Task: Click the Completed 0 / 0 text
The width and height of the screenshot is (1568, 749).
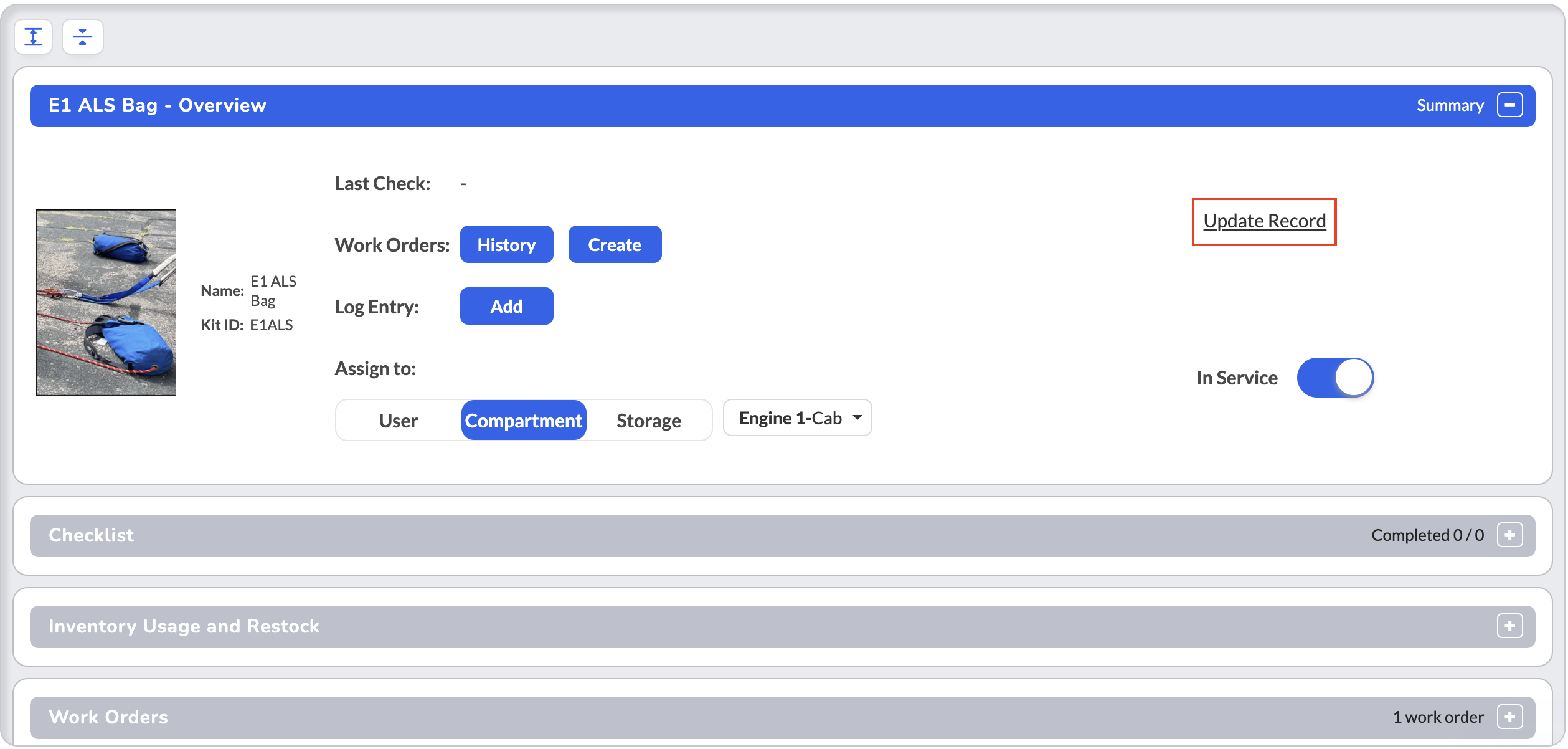Action: point(1427,535)
